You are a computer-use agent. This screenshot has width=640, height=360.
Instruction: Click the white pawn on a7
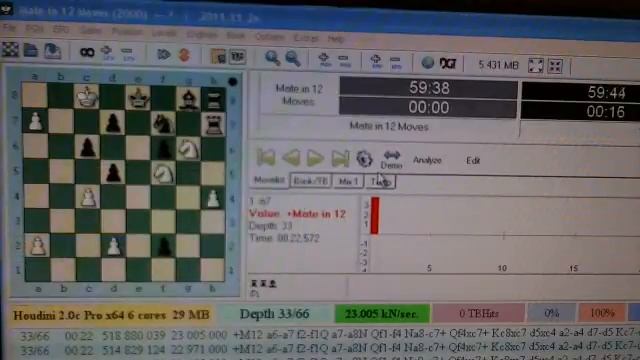click(36, 121)
